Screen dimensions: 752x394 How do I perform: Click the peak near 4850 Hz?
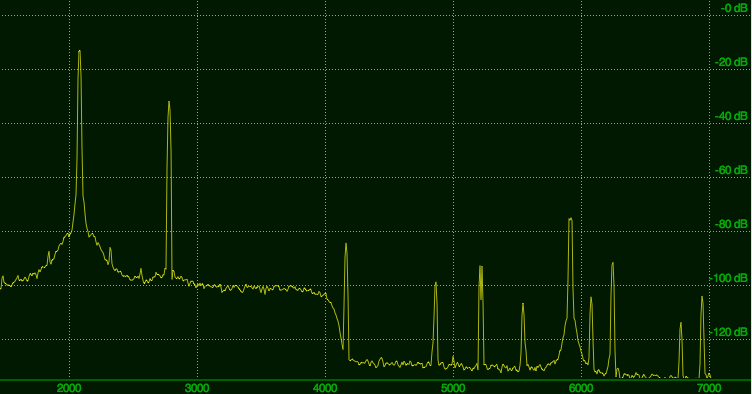[x=435, y=284]
